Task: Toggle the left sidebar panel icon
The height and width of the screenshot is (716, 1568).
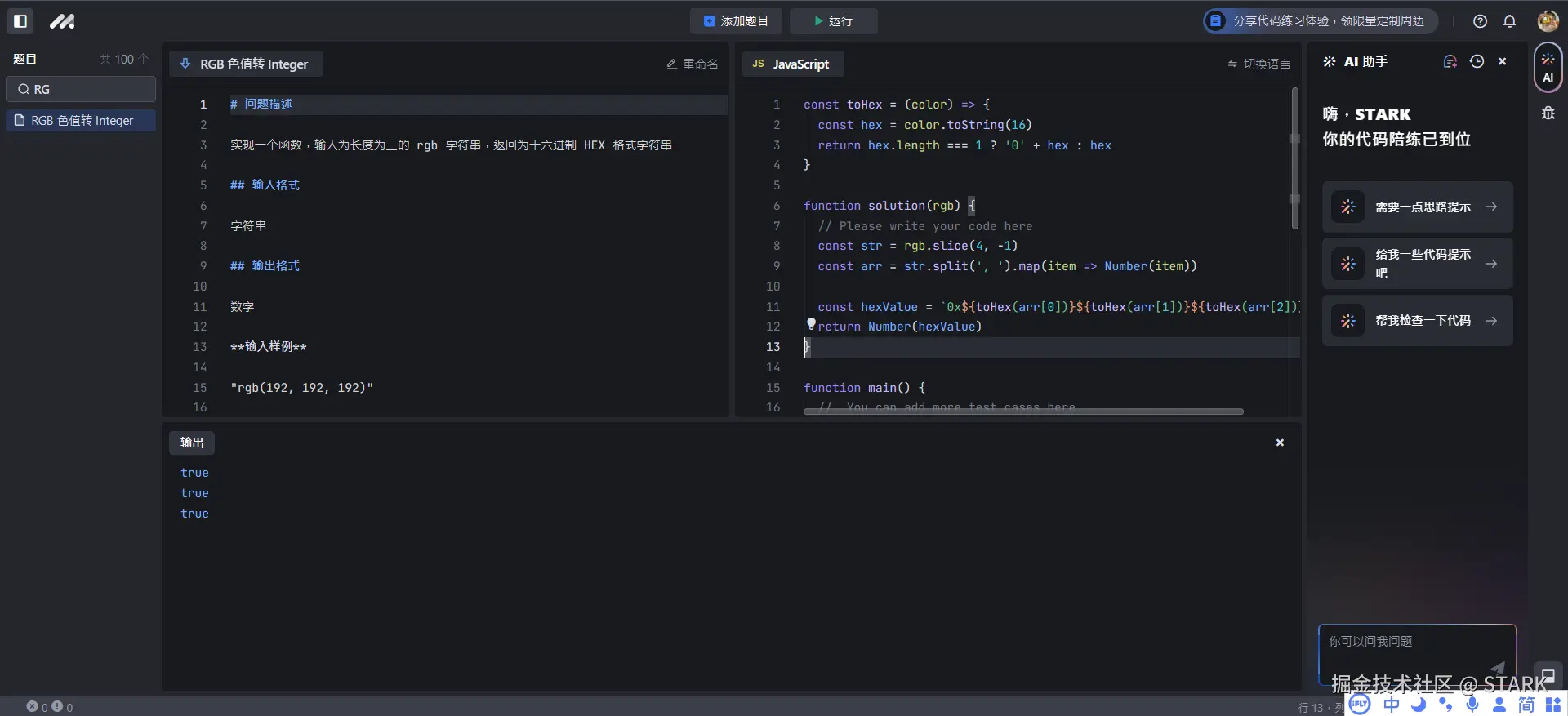Action: 21,21
